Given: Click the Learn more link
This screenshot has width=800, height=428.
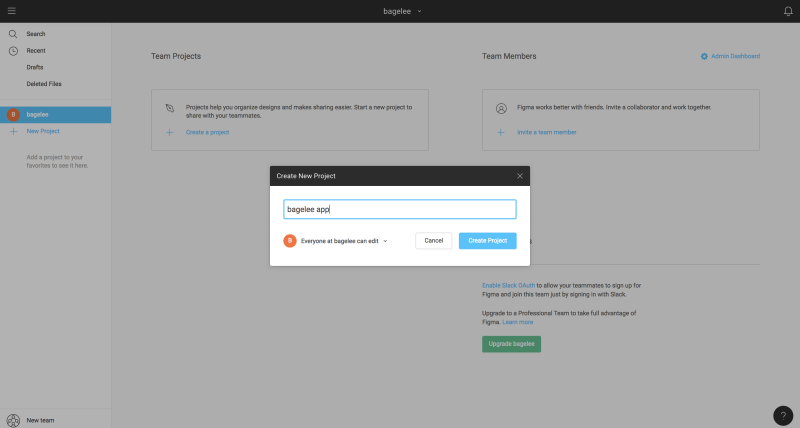Looking at the screenshot, I should [x=517, y=322].
